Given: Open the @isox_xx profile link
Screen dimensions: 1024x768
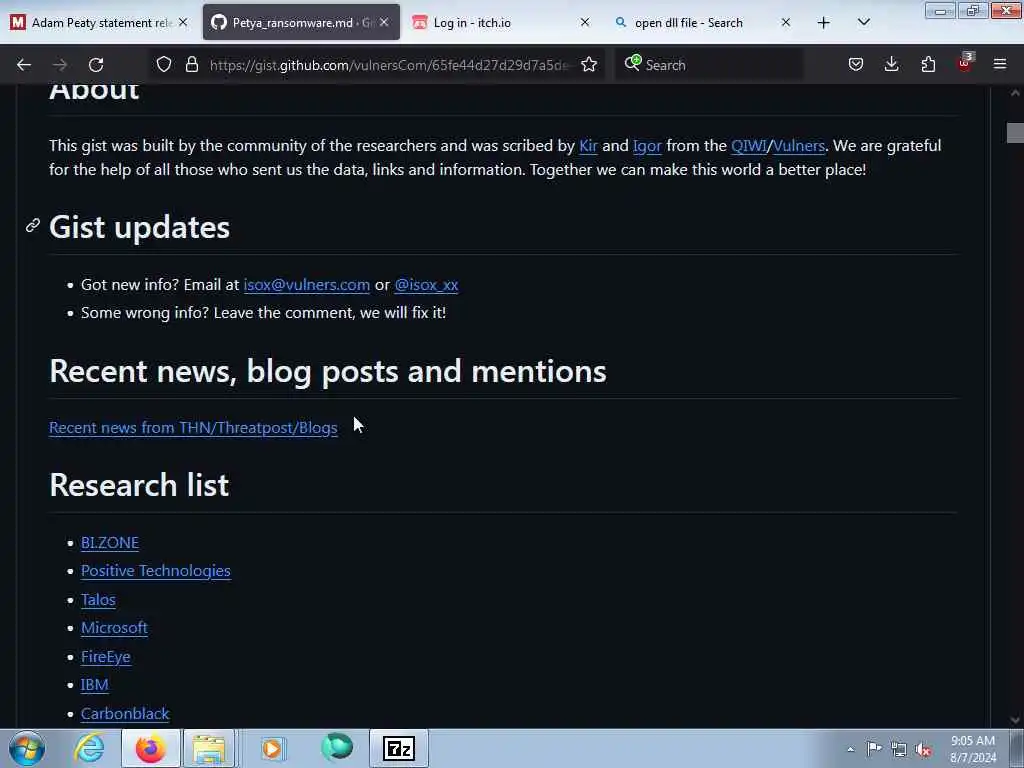Looking at the screenshot, I should [426, 285].
